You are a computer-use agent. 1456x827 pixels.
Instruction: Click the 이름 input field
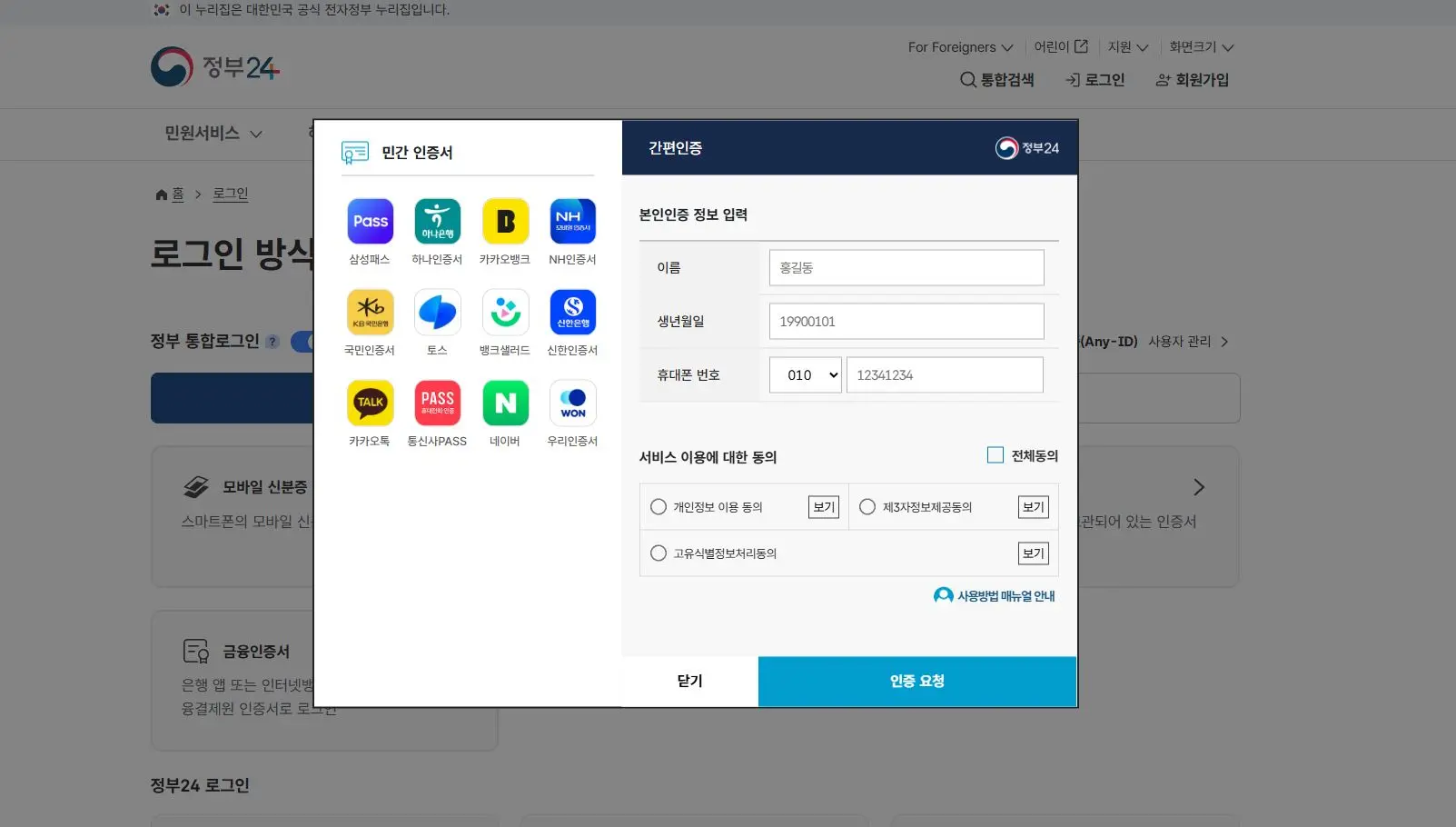click(x=906, y=268)
